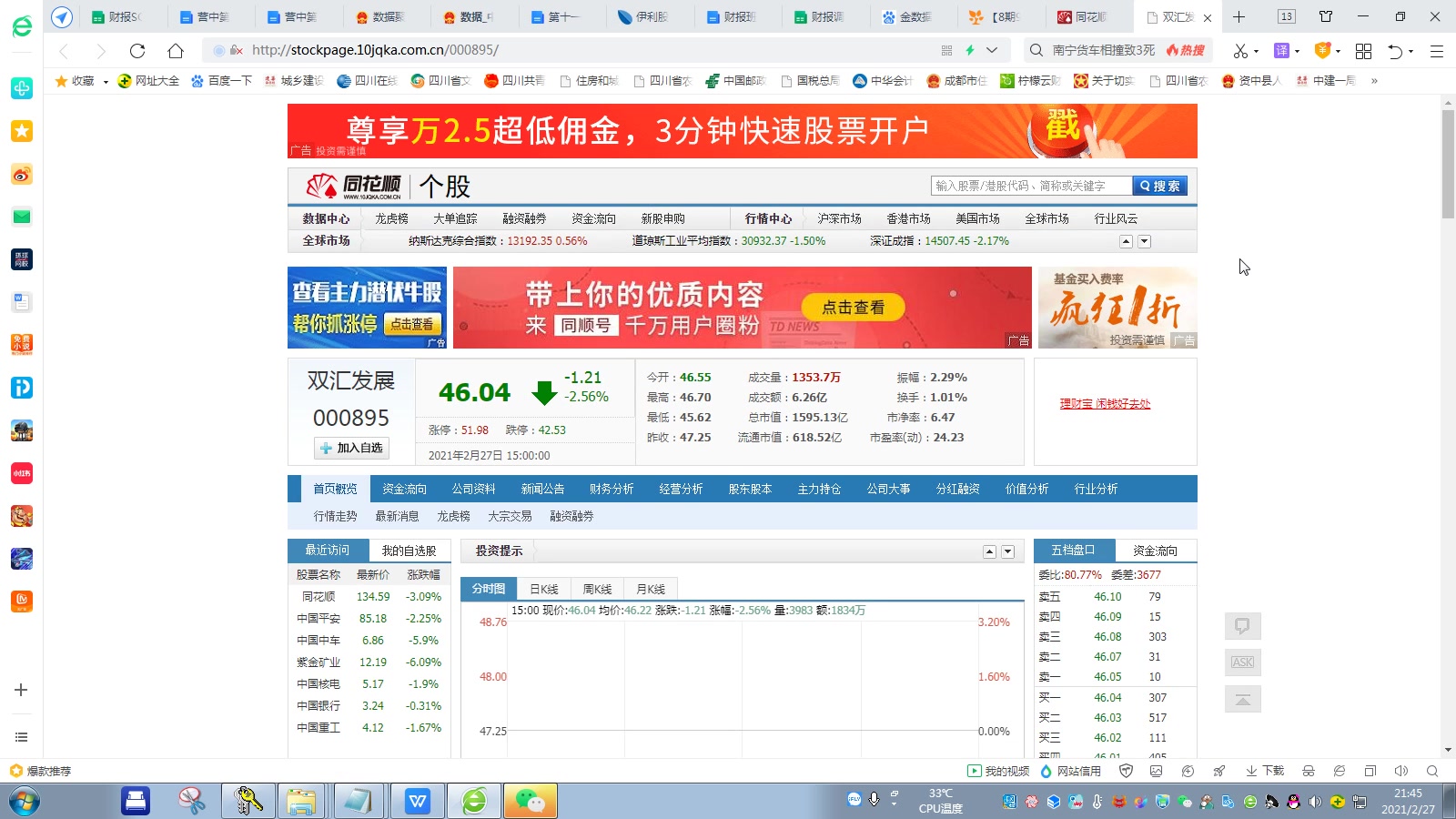Expand the 投资提示 panel down arrow
Image resolution: width=1456 pixels, height=819 pixels.
(x=1007, y=551)
